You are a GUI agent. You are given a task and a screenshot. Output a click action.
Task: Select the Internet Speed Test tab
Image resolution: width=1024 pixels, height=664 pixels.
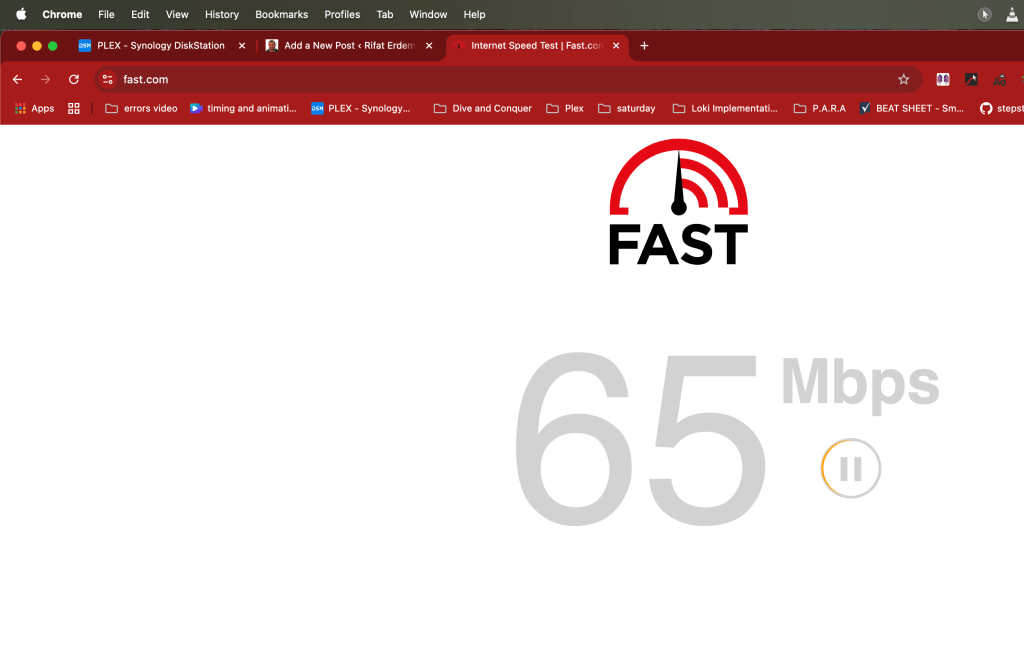537,46
